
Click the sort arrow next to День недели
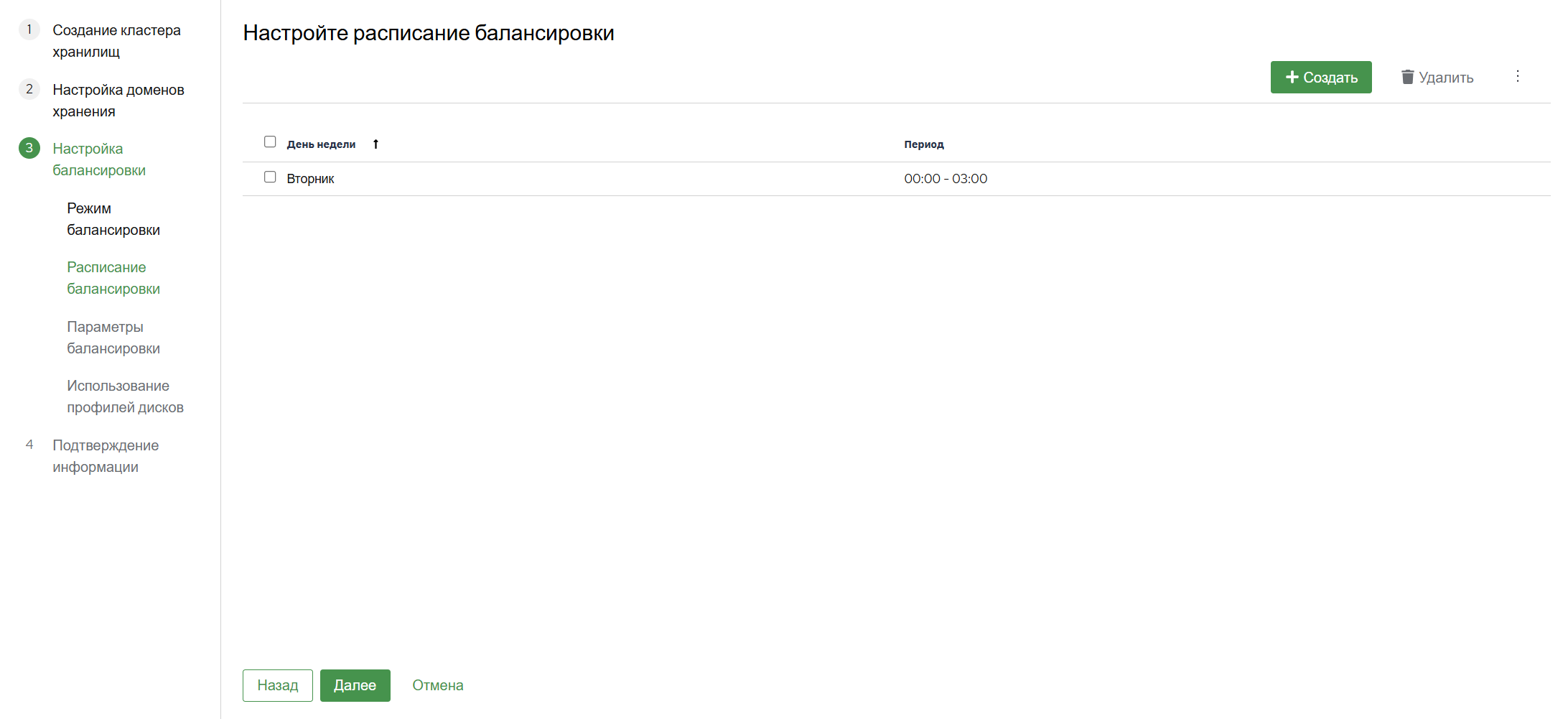[x=375, y=144]
